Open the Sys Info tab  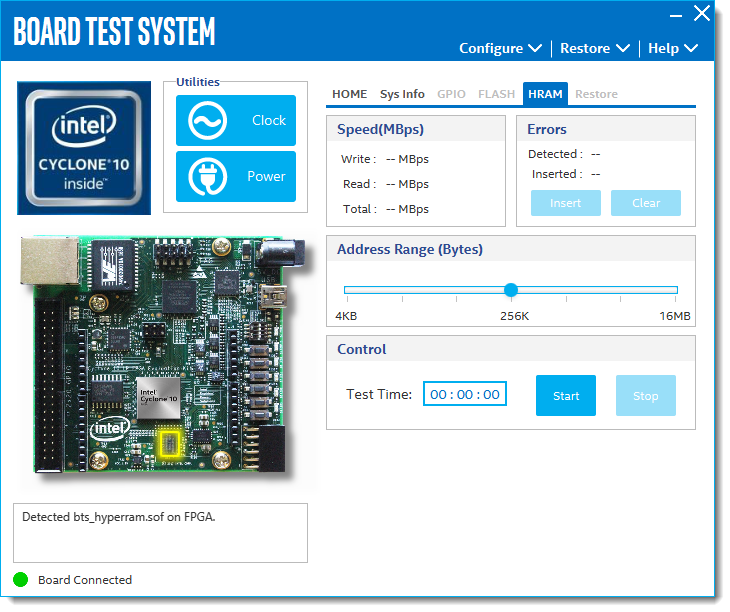click(402, 94)
